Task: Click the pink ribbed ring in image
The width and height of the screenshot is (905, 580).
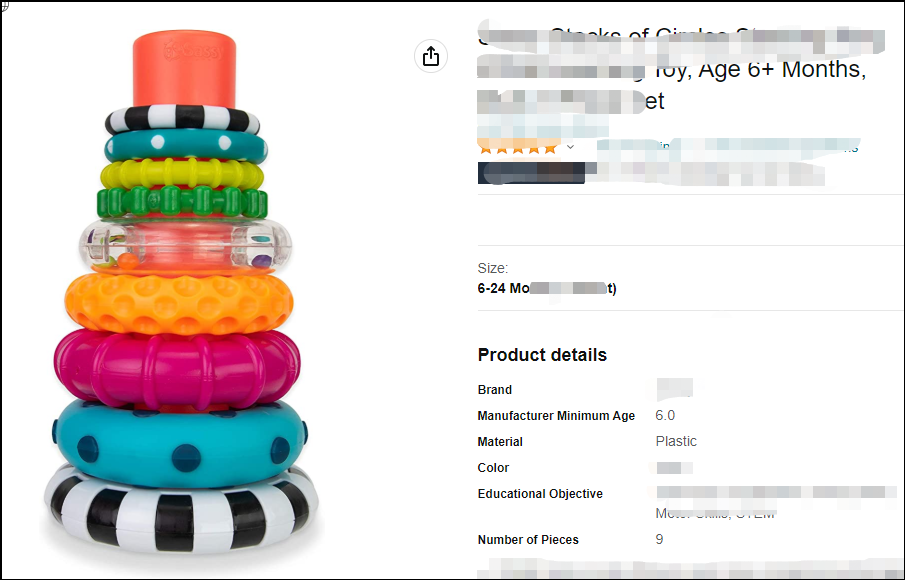Action: 177,365
